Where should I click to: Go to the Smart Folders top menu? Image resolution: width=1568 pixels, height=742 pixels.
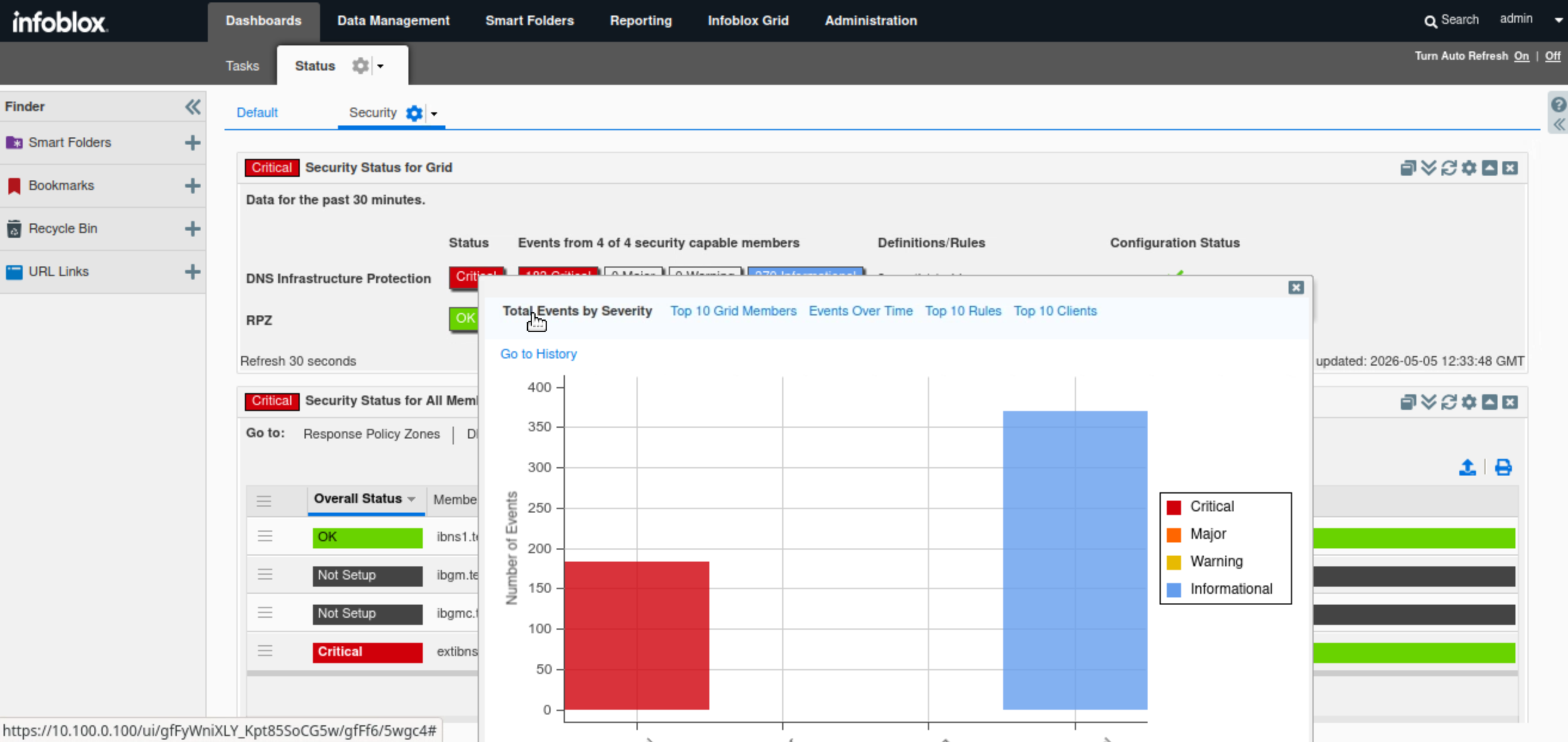(x=530, y=21)
